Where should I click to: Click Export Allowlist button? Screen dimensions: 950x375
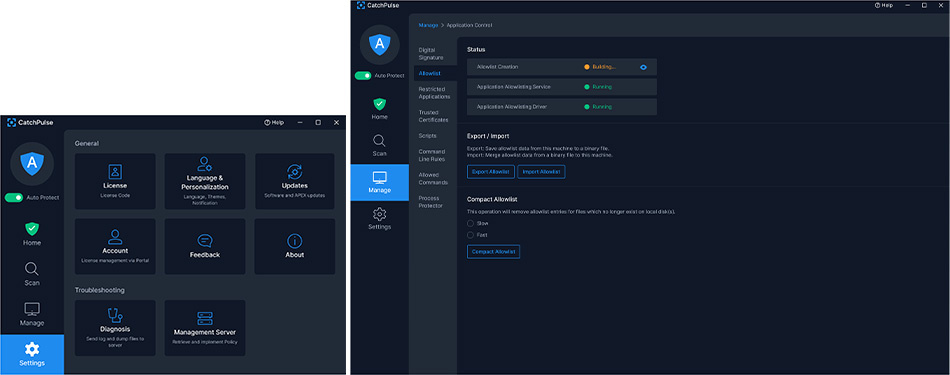491,171
